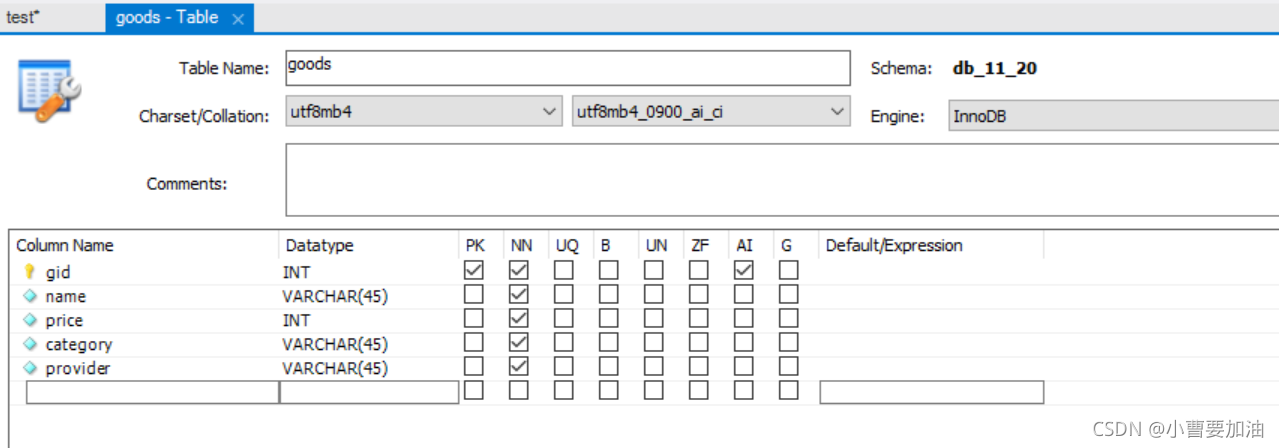Check UQ for the name column
This screenshot has width=1279, height=448.
pos(564,294)
